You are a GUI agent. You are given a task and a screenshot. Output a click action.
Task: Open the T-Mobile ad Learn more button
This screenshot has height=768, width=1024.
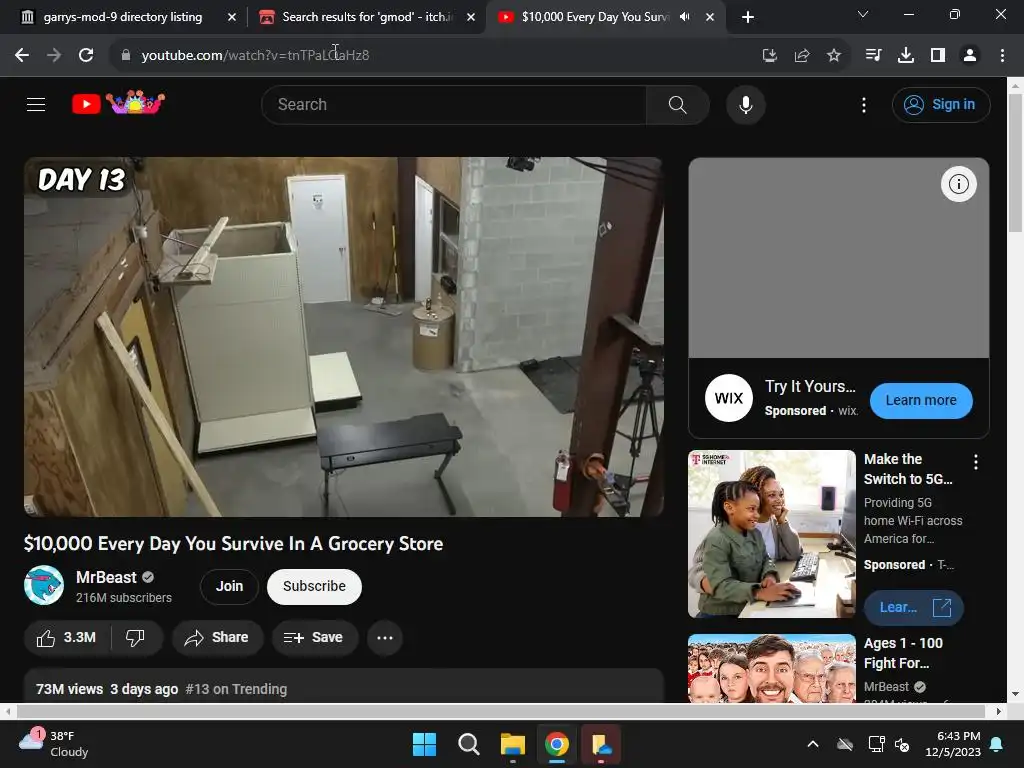(914, 608)
